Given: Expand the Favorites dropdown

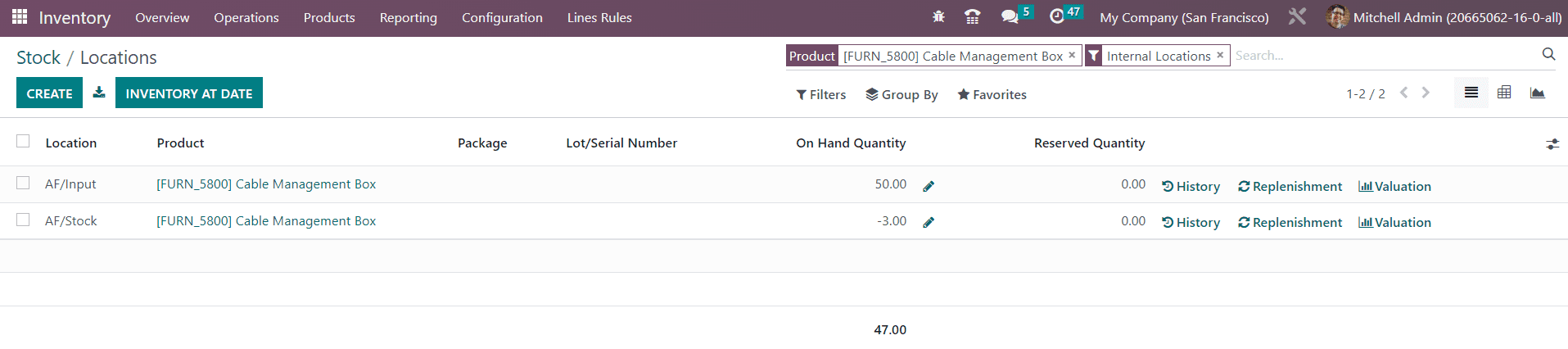Looking at the screenshot, I should click(992, 94).
